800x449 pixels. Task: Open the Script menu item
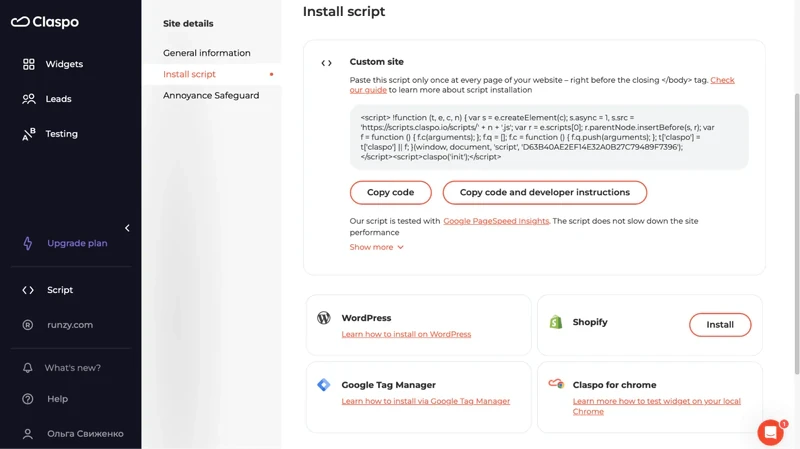(x=60, y=290)
